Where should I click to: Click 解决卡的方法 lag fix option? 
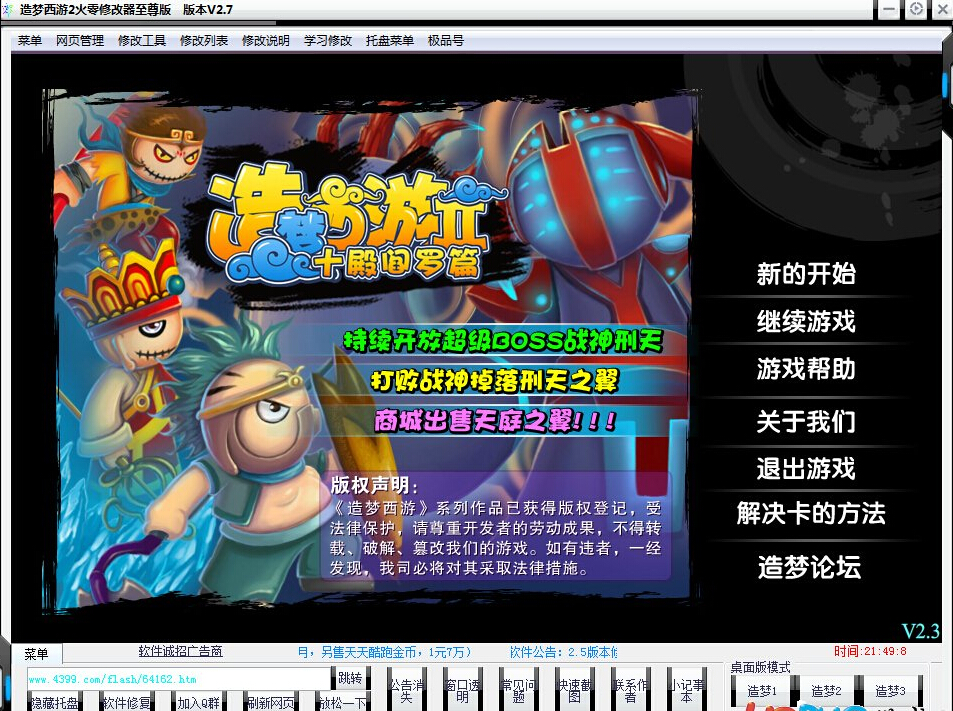point(811,514)
